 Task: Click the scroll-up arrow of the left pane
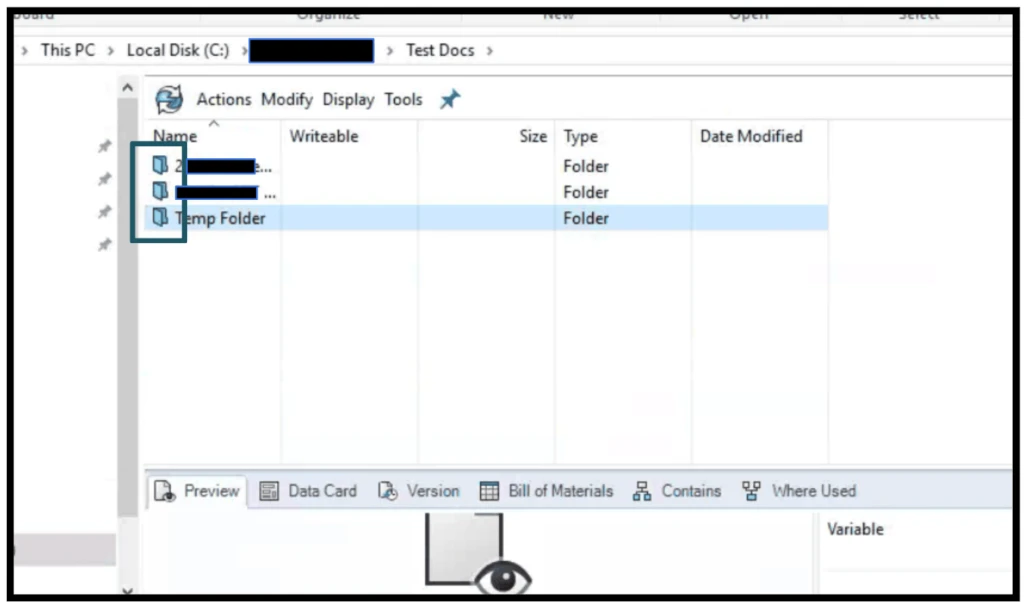127,88
